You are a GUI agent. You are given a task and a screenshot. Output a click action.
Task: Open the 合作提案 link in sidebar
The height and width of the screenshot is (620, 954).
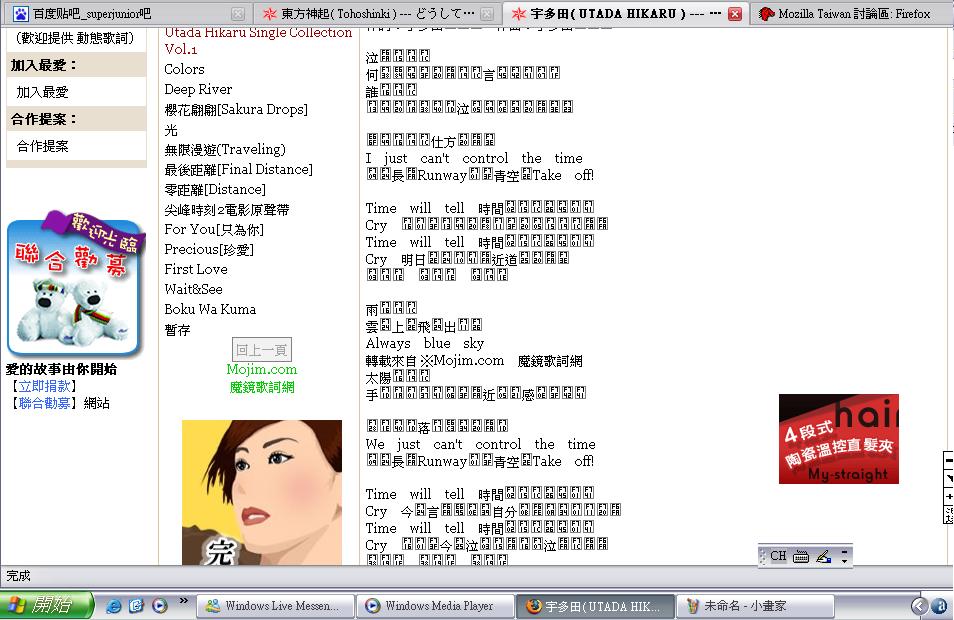(x=42, y=146)
